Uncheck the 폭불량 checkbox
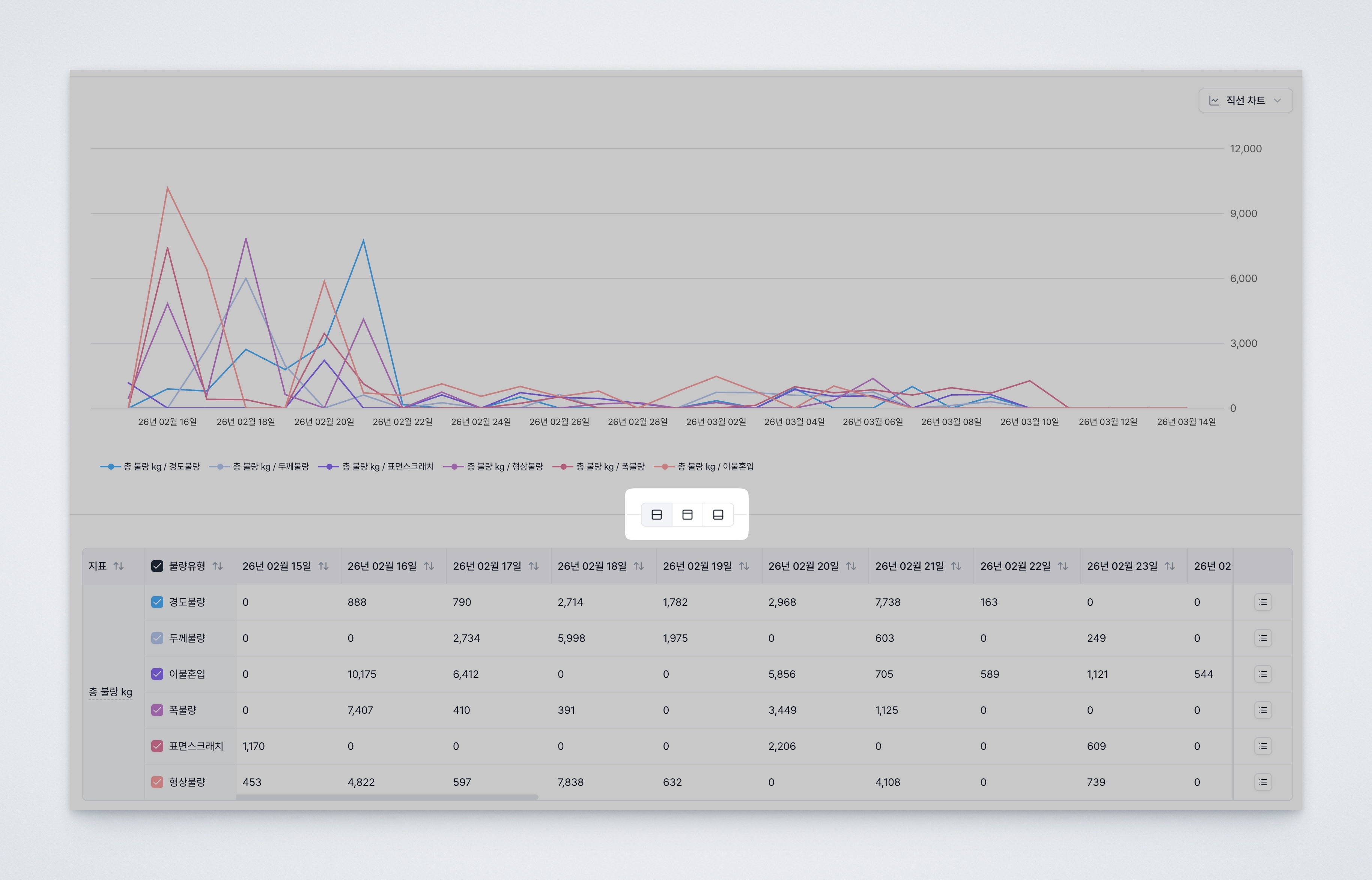 (x=156, y=710)
